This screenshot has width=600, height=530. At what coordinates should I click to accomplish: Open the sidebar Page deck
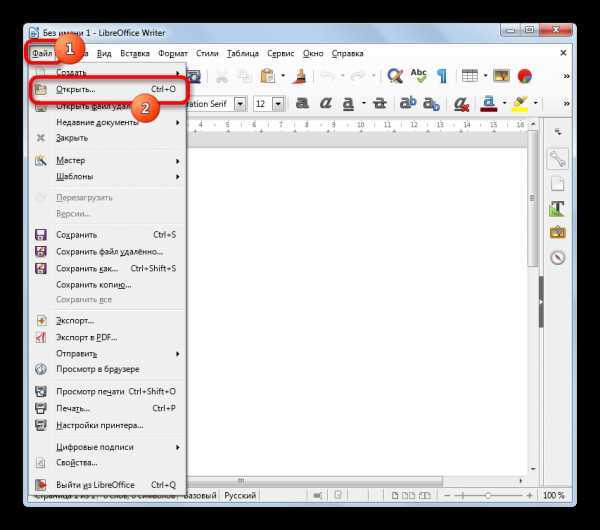tap(558, 184)
